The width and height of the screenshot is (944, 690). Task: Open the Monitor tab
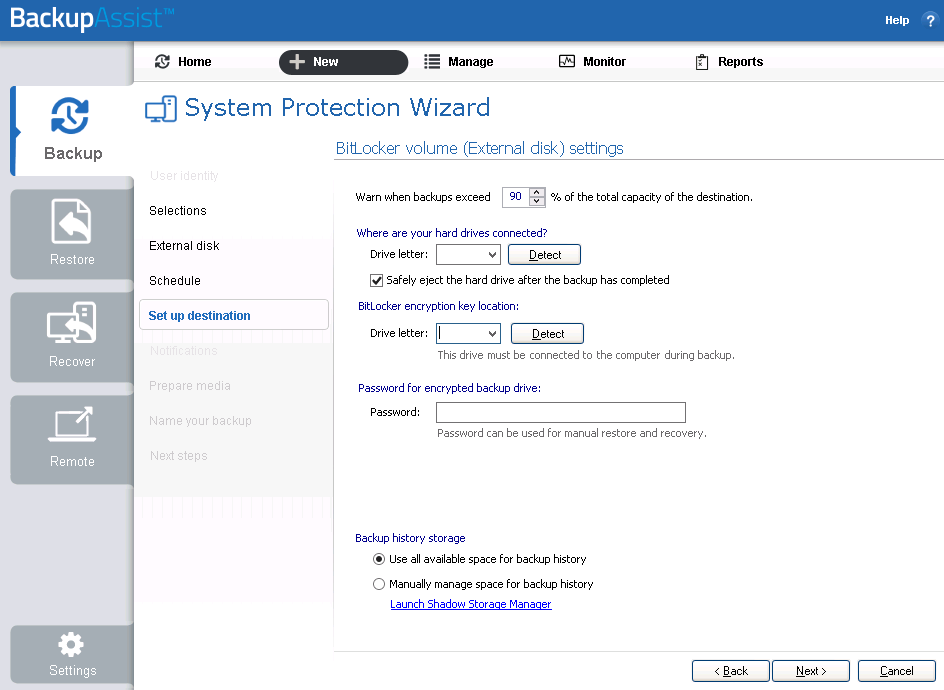point(592,61)
